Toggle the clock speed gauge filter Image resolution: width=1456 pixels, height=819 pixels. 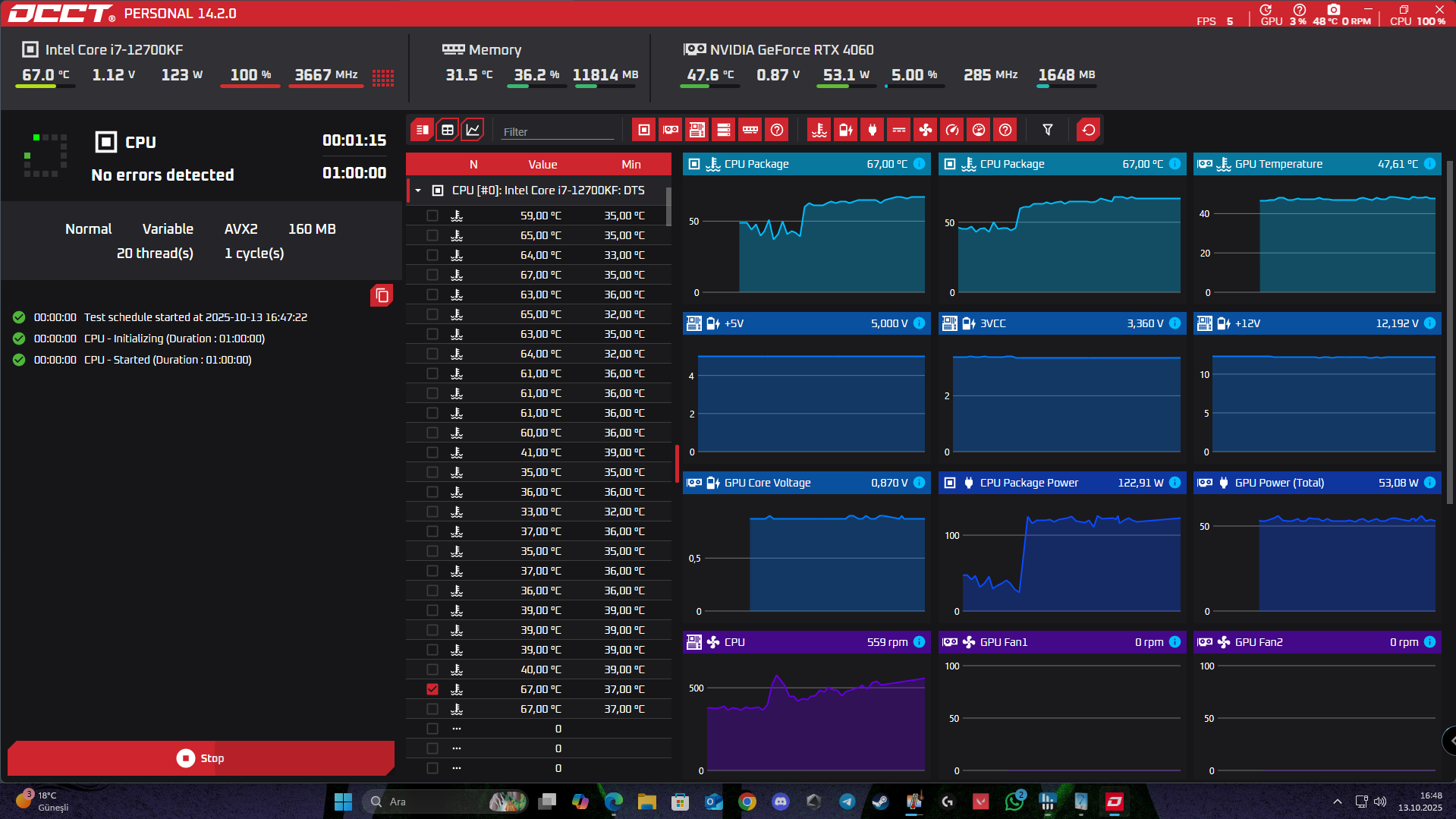pyautogui.click(x=952, y=130)
